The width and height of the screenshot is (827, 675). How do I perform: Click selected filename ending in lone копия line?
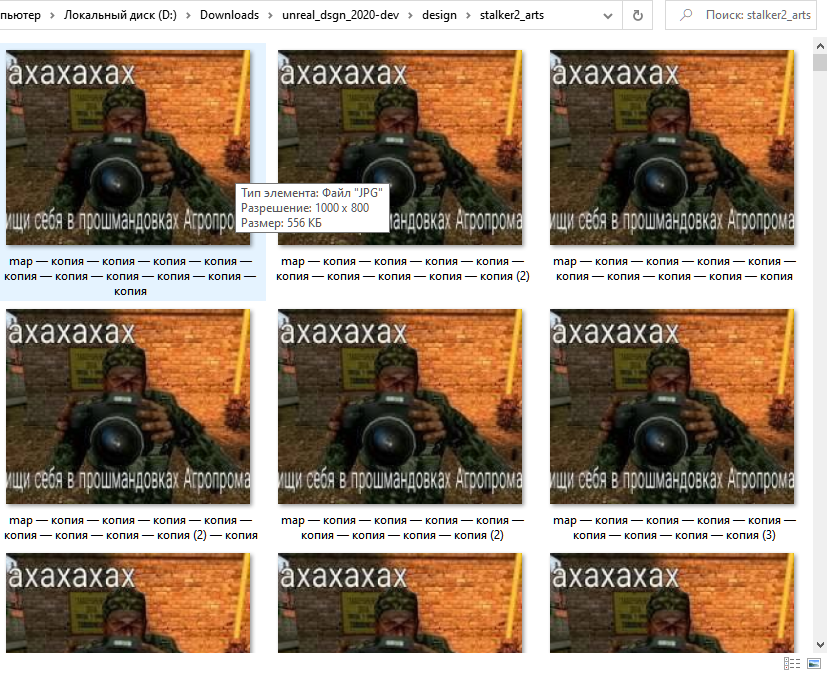click(130, 276)
